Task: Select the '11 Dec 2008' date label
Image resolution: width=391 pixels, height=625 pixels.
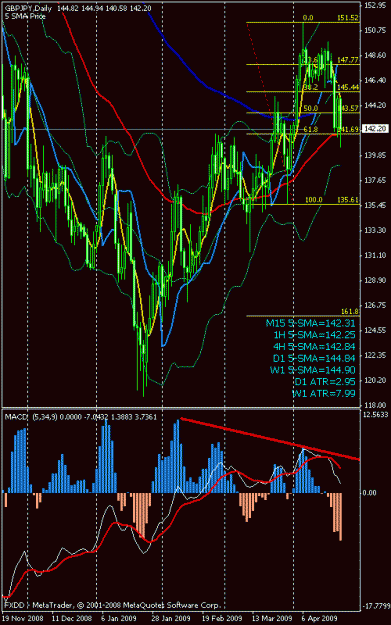Action: pyautogui.click(x=72, y=618)
